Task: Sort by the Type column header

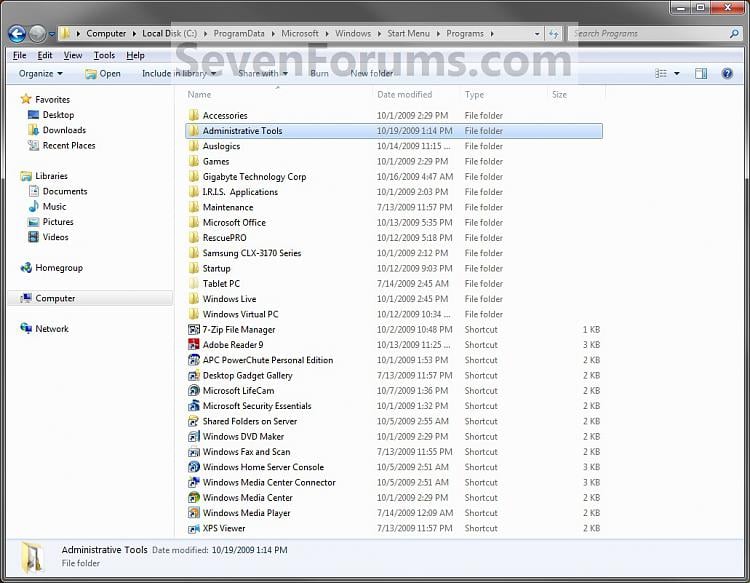Action: click(474, 94)
